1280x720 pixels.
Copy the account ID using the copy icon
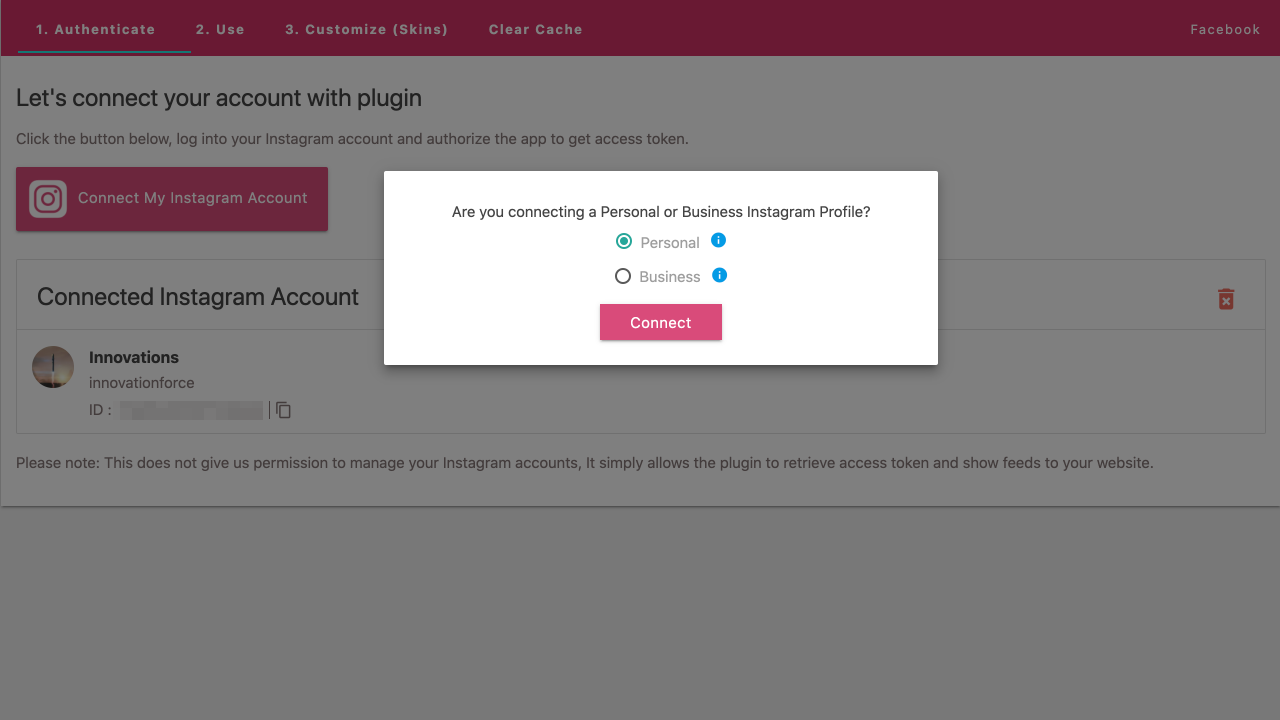283,410
